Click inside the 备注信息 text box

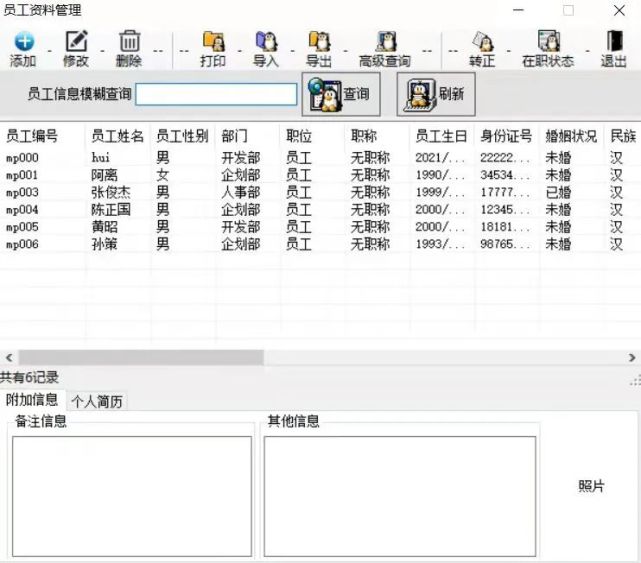pos(132,496)
